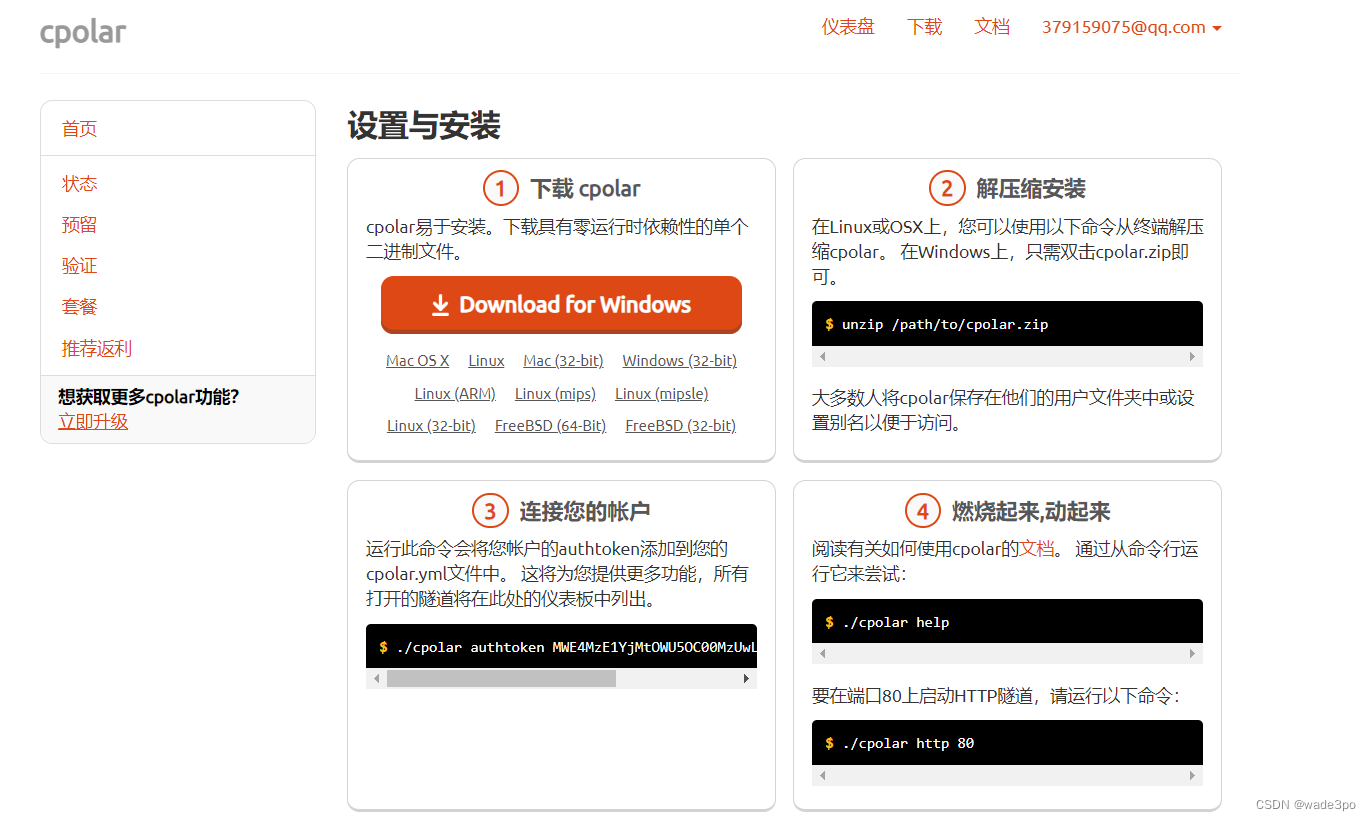Click the 文档 link in step 4 text

[1037, 549]
